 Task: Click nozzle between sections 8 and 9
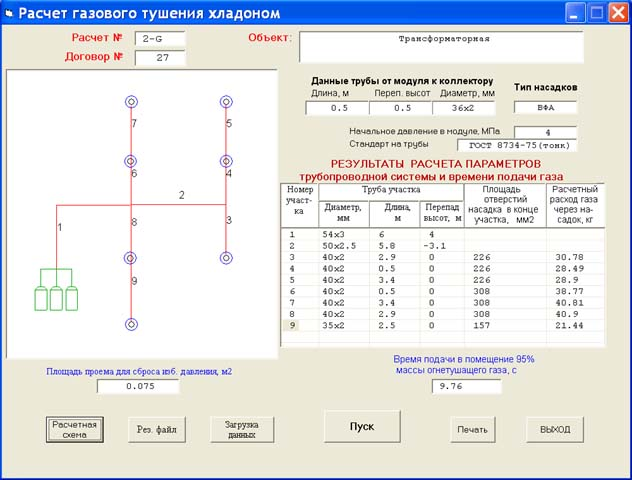(x=131, y=258)
